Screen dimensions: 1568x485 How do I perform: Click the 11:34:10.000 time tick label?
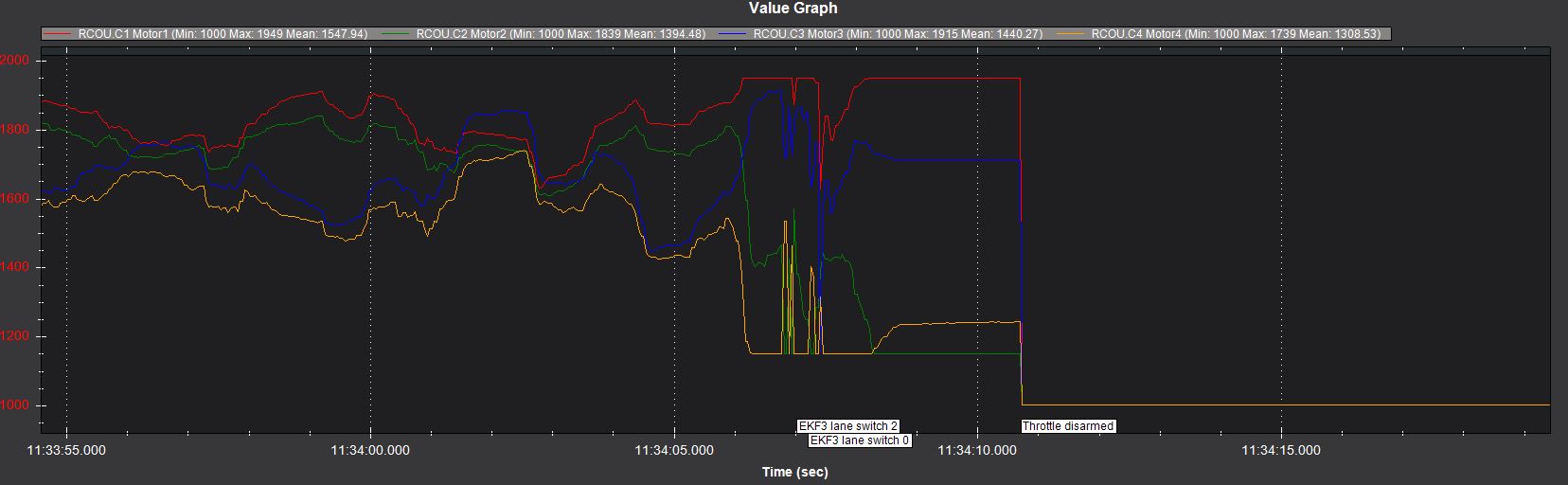(977, 451)
